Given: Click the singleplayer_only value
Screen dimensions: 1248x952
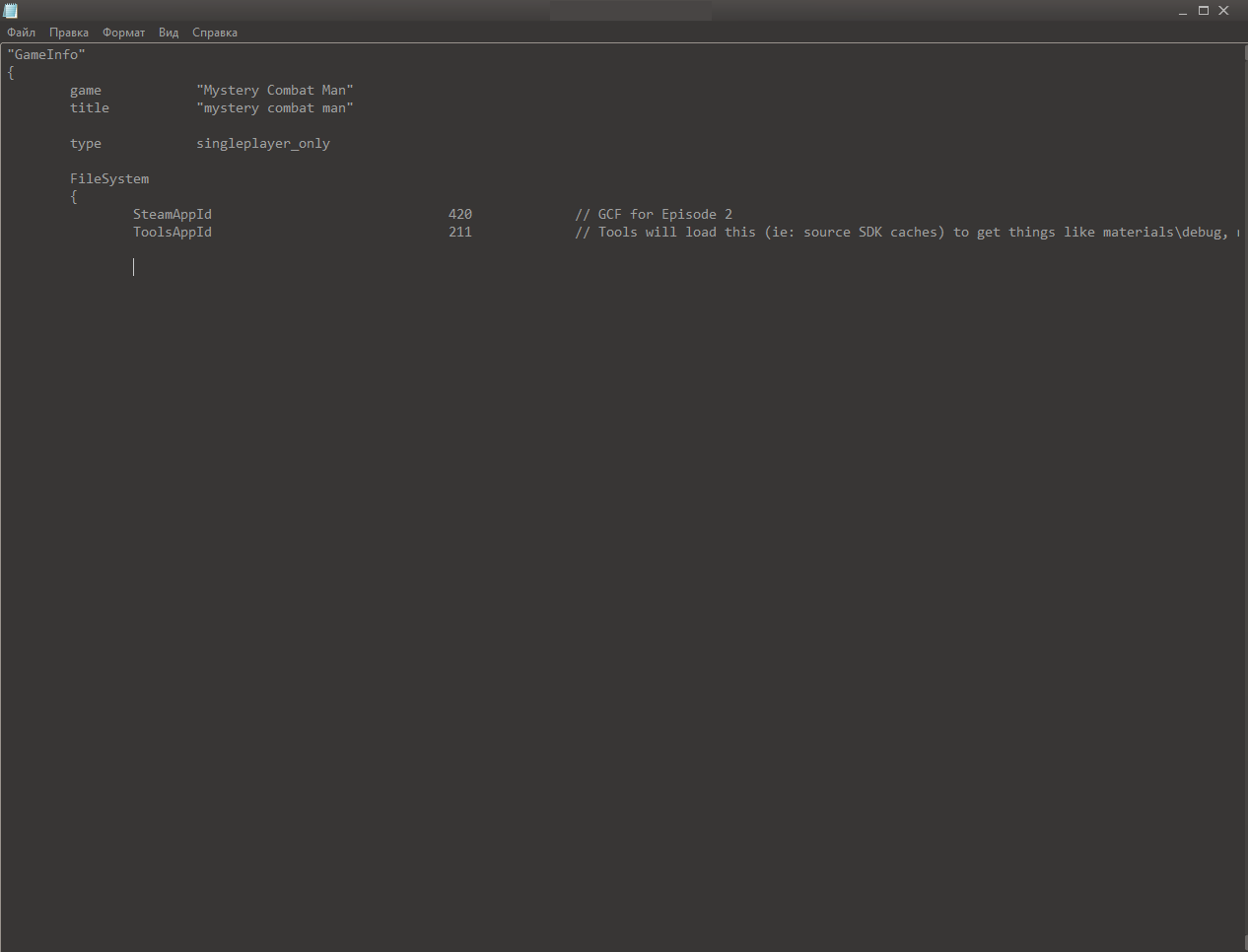Looking at the screenshot, I should 263,143.
